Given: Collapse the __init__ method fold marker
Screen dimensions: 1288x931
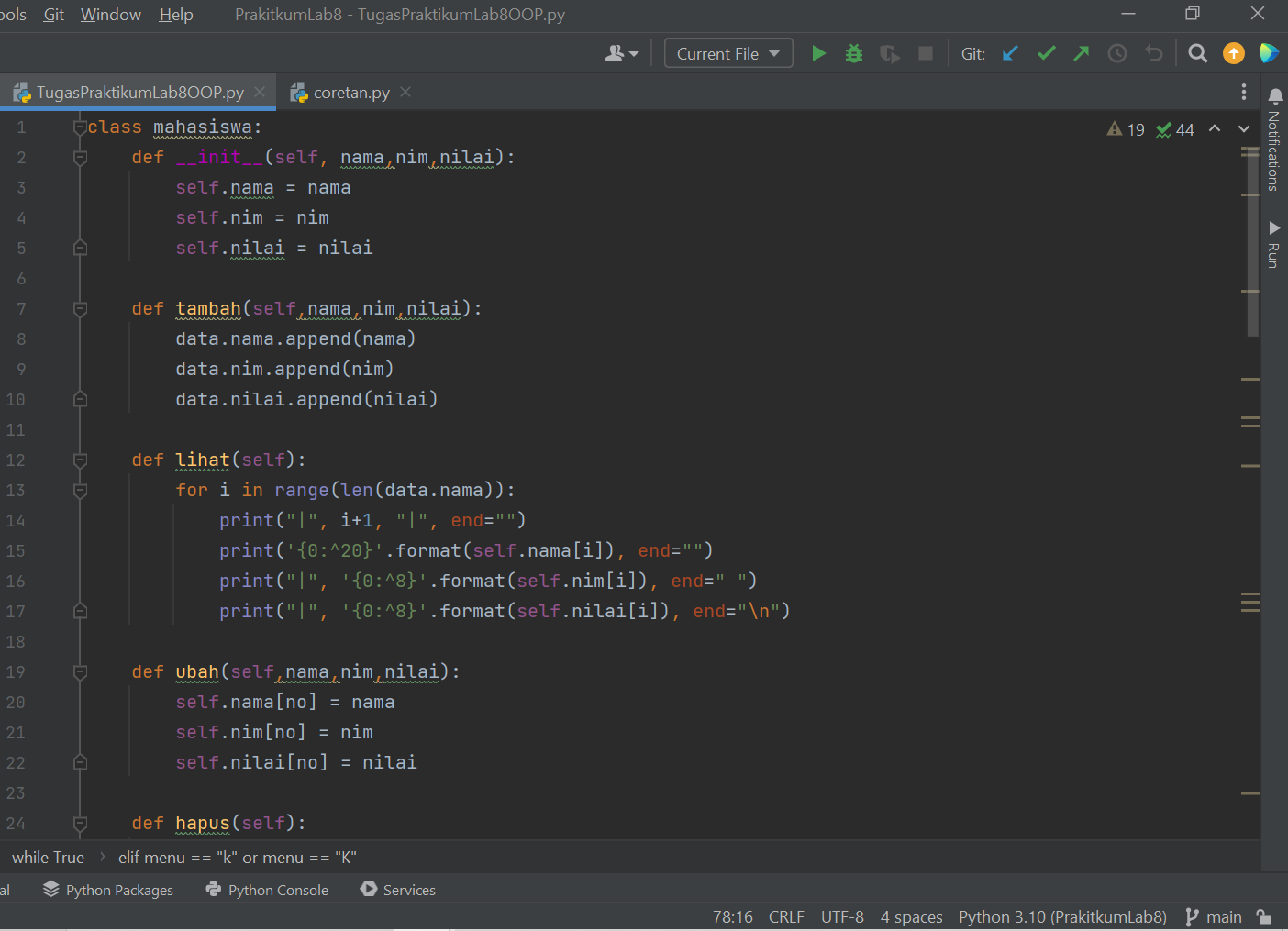Looking at the screenshot, I should tap(80, 158).
